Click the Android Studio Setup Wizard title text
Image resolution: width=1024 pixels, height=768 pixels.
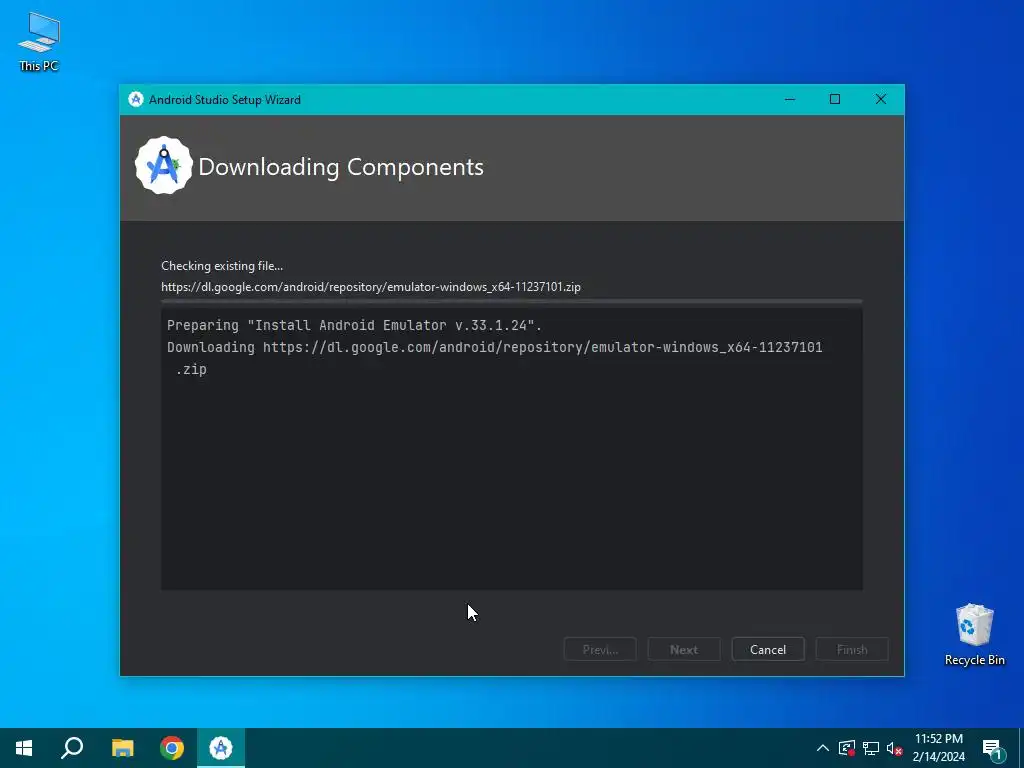(x=225, y=100)
